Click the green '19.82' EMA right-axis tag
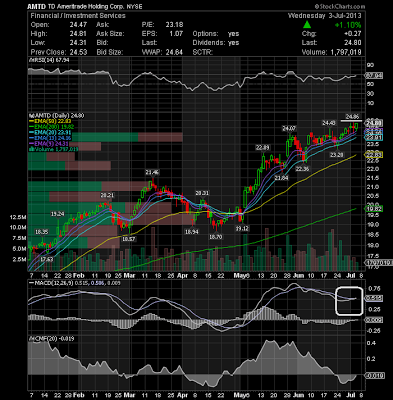This screenshot has height=400, width=393. [x=374, y=209]
